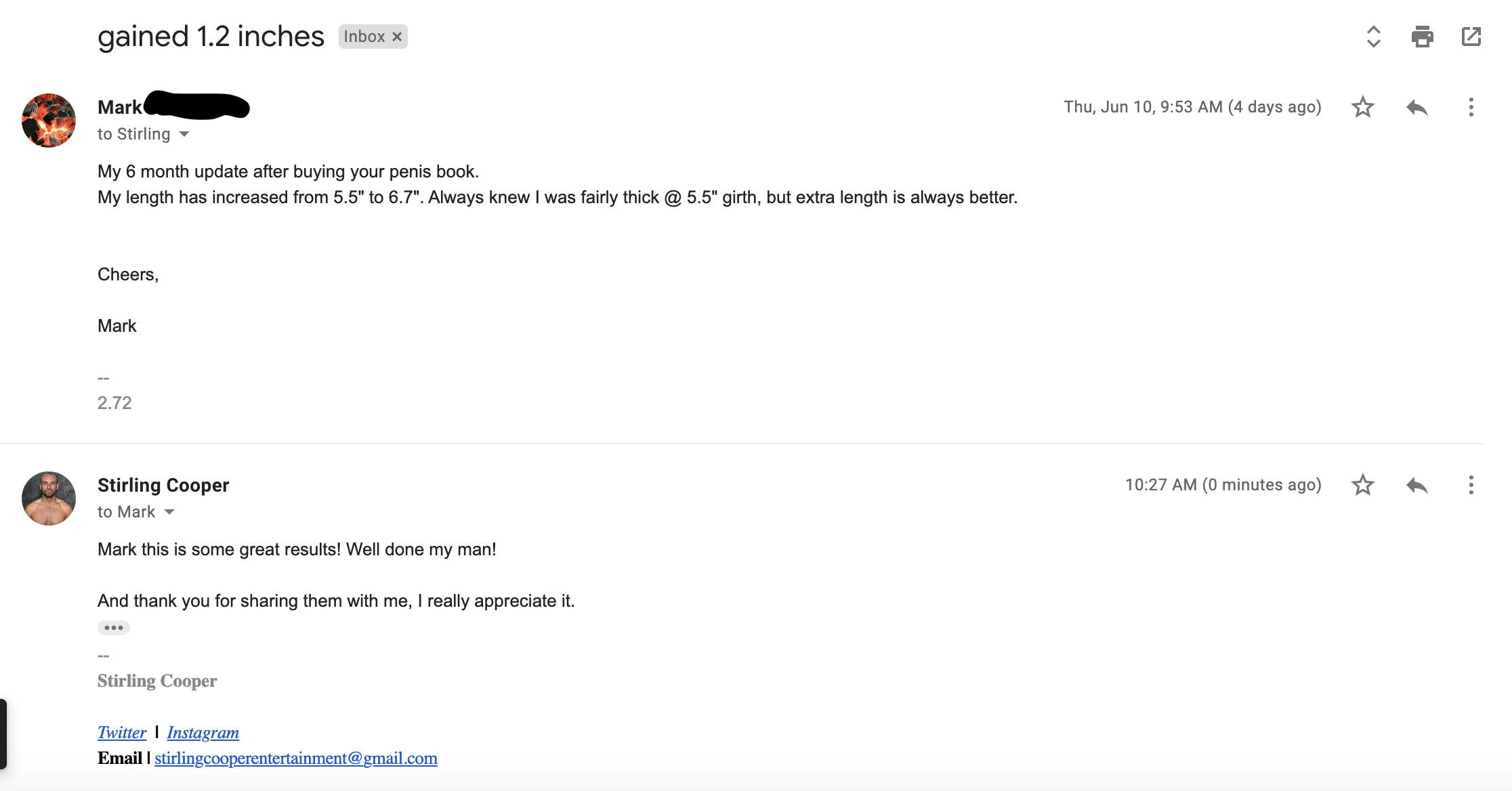
Task: Reply to Mark's message
Action: pos(1416,107)
